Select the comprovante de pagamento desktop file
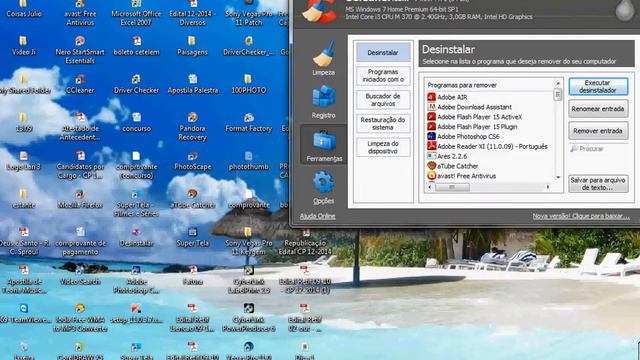Screen dimensions: 640x360 (80, 241)
